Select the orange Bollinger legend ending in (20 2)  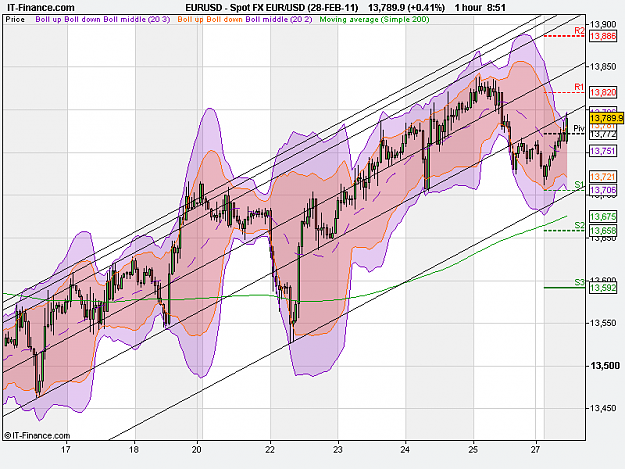click(x=245, y=19)
